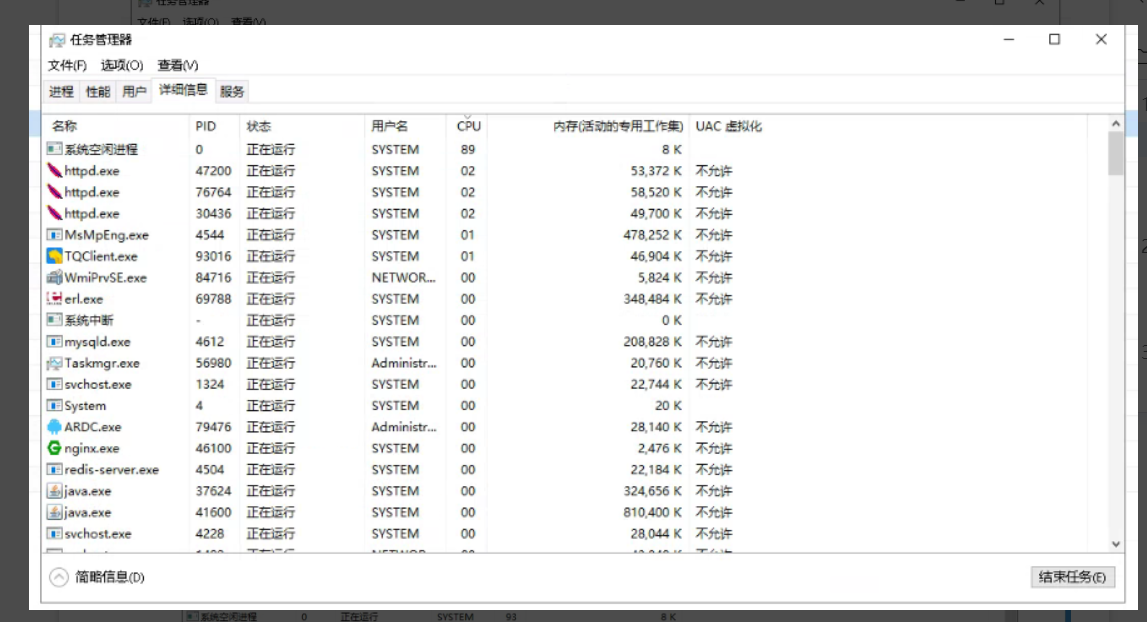Click the Taskmgr.exe process icon
This screenshot has width=1147, height=622.
point(54,363)
